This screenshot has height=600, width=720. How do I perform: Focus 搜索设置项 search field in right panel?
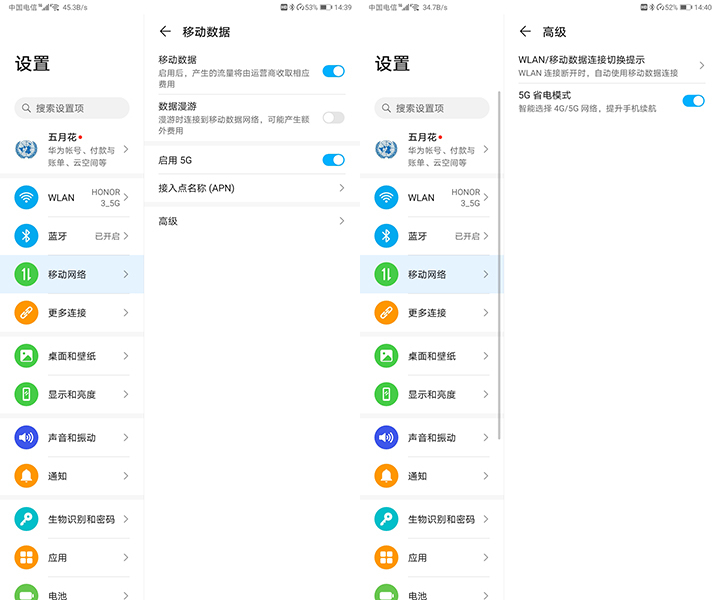point(432,108)
